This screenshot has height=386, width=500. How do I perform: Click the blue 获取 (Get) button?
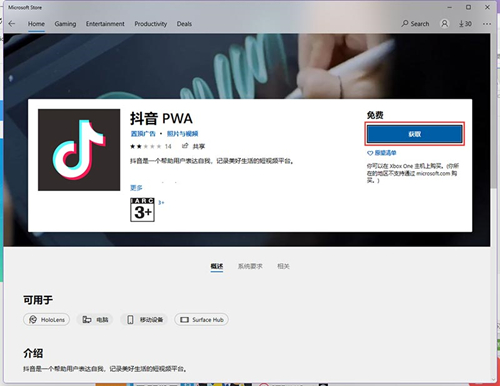point(415,134)
